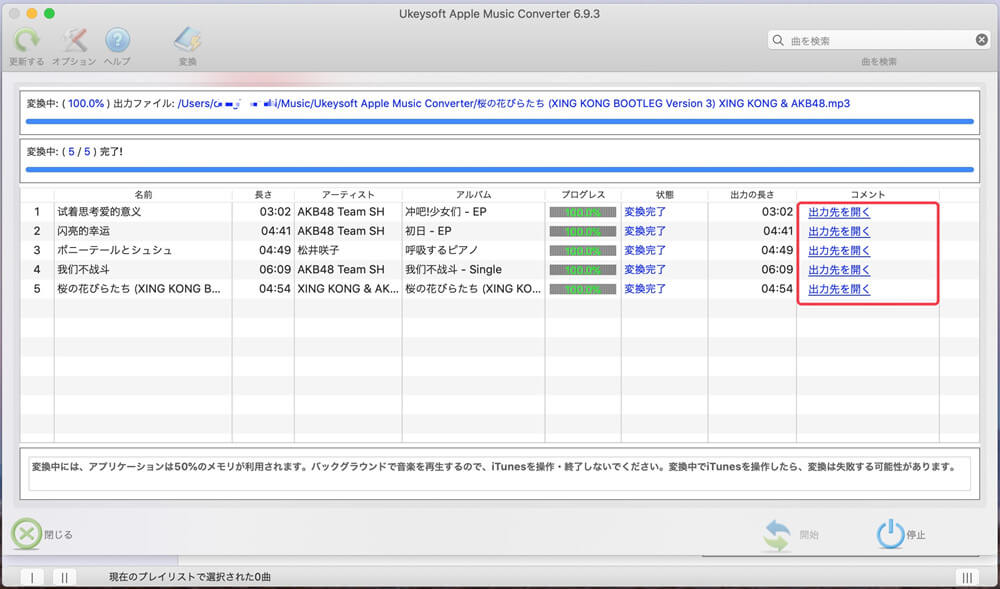1000x589 pixels.
Task: Select the song ポニーテールとシュシュ
Action: point(115,250)
